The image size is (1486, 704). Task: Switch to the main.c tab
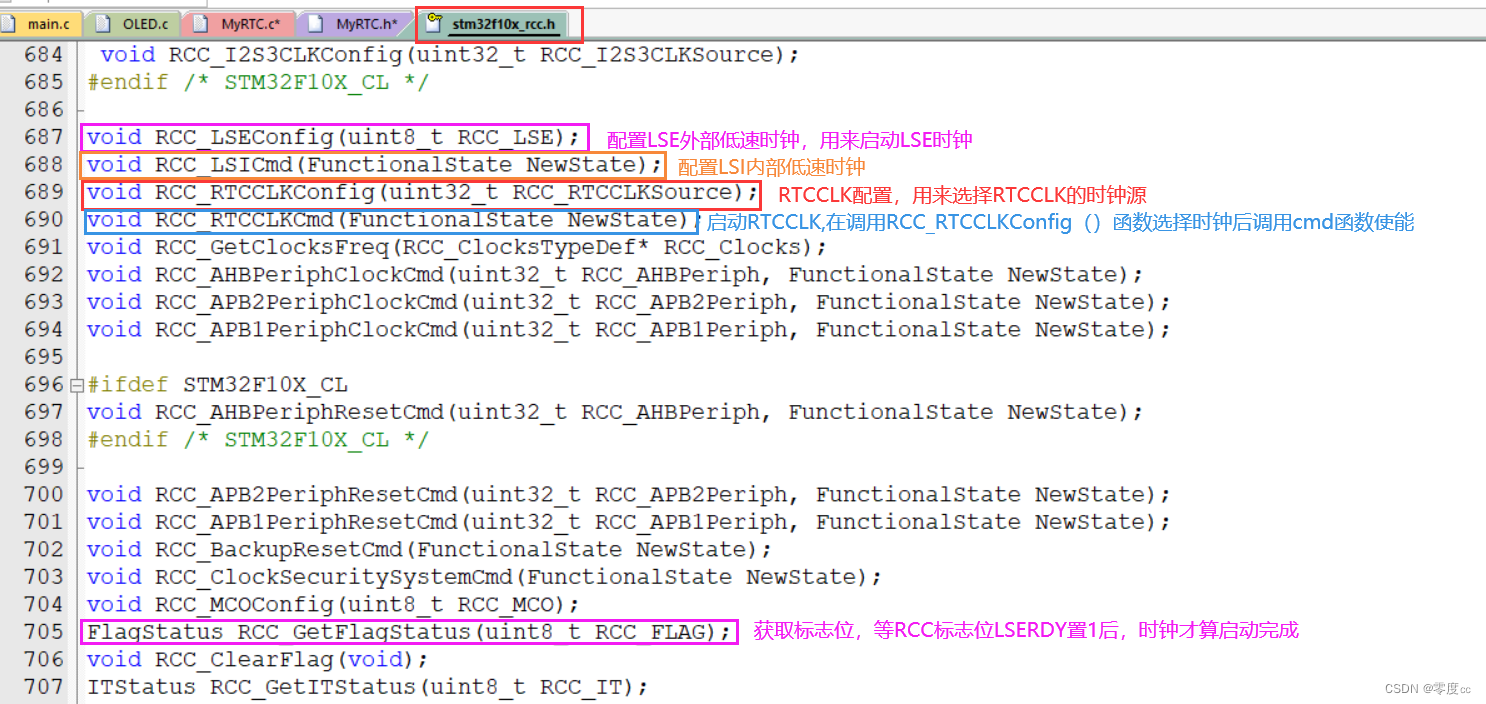40,22
